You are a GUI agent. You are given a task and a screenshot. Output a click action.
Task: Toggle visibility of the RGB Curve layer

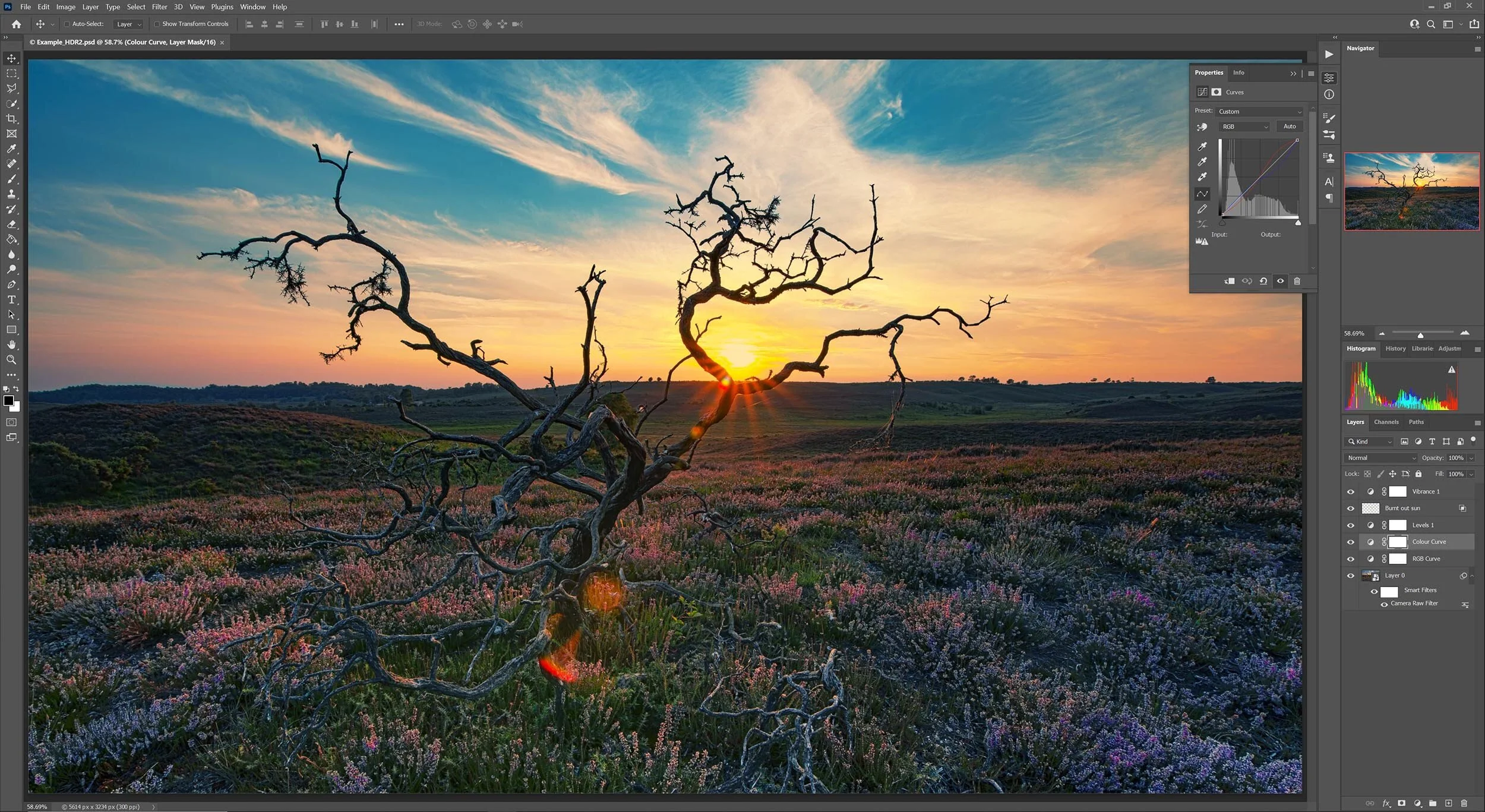point(1351,558)
